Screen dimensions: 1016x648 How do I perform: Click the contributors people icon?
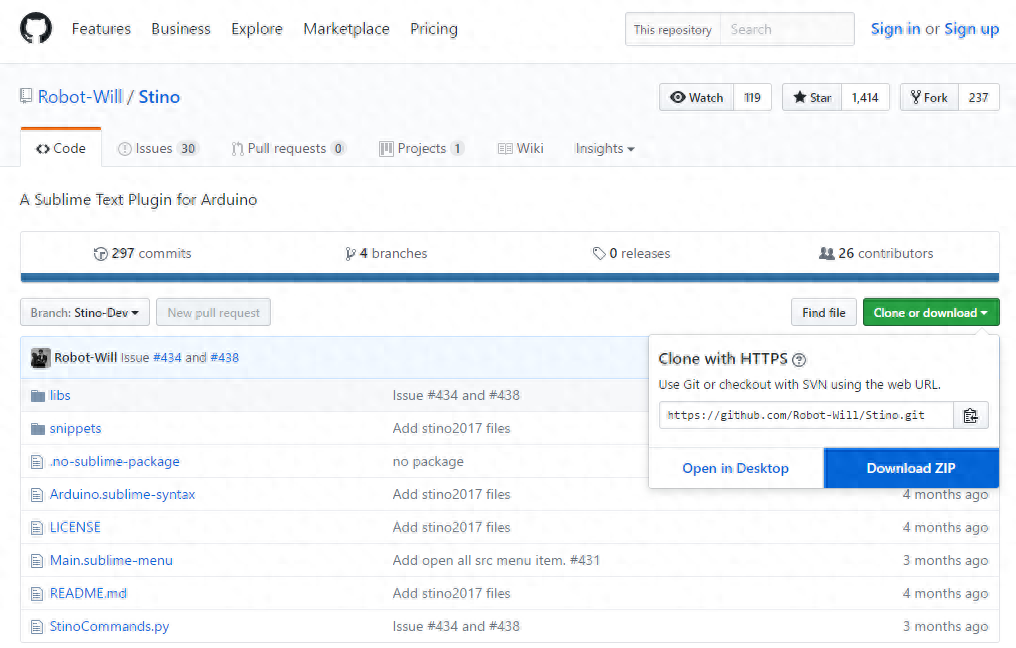click(826, 253)
